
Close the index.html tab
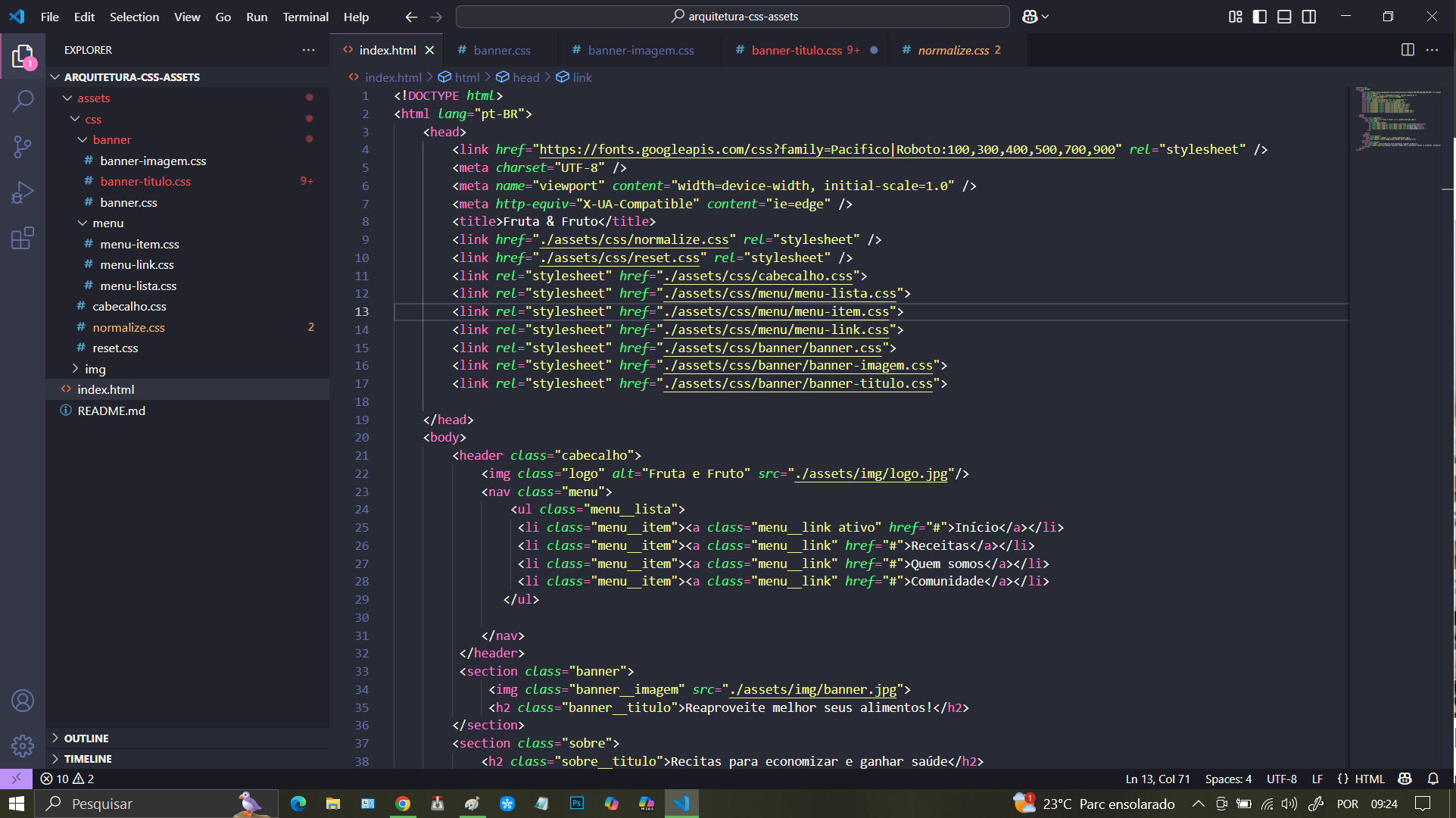coord(429,50)
